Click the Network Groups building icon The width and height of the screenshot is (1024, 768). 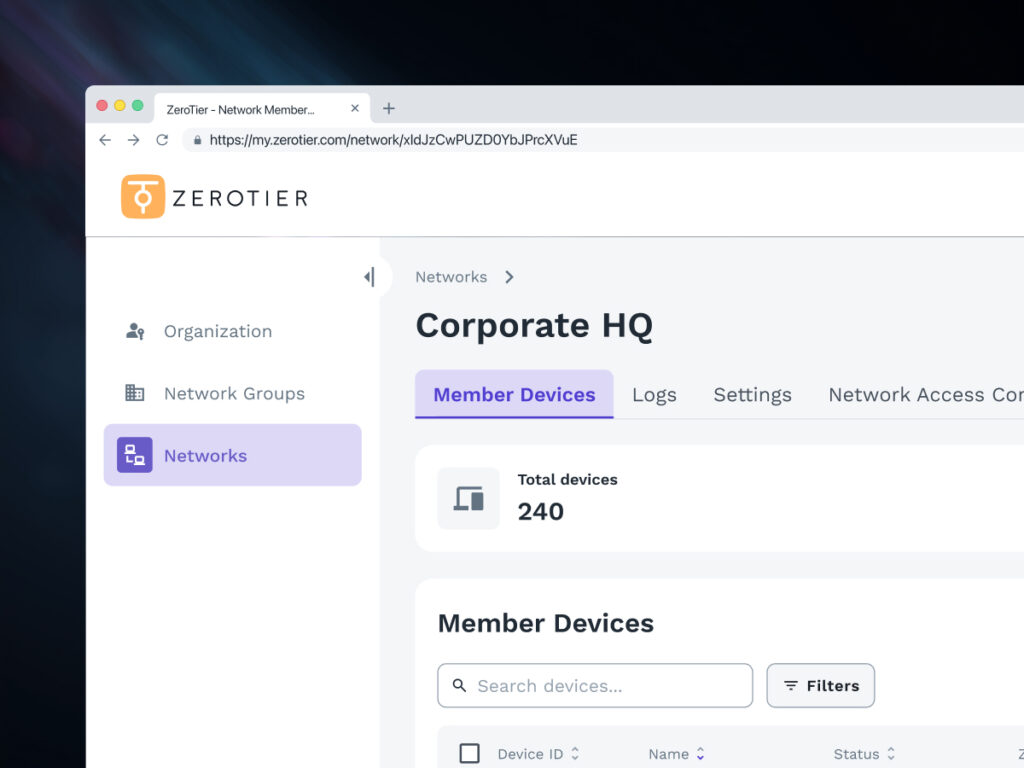135,393
